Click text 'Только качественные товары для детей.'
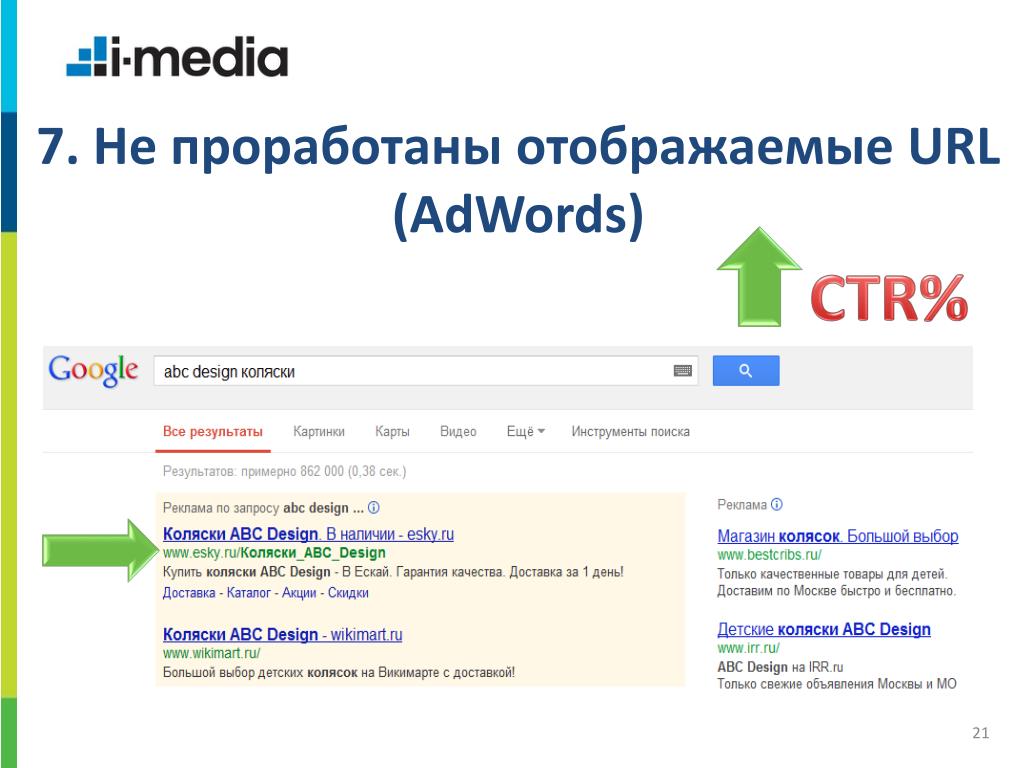The image size is (1024, 768). pos(832,574)
